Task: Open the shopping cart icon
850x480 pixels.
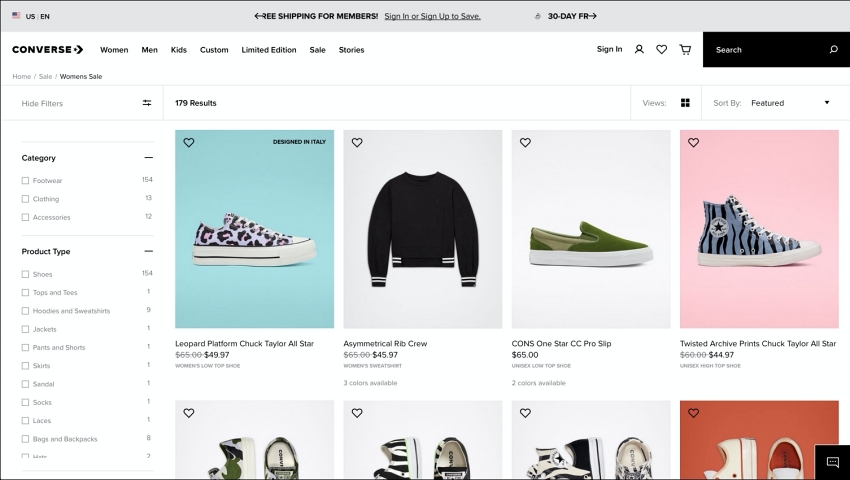Action: [685, 49]
